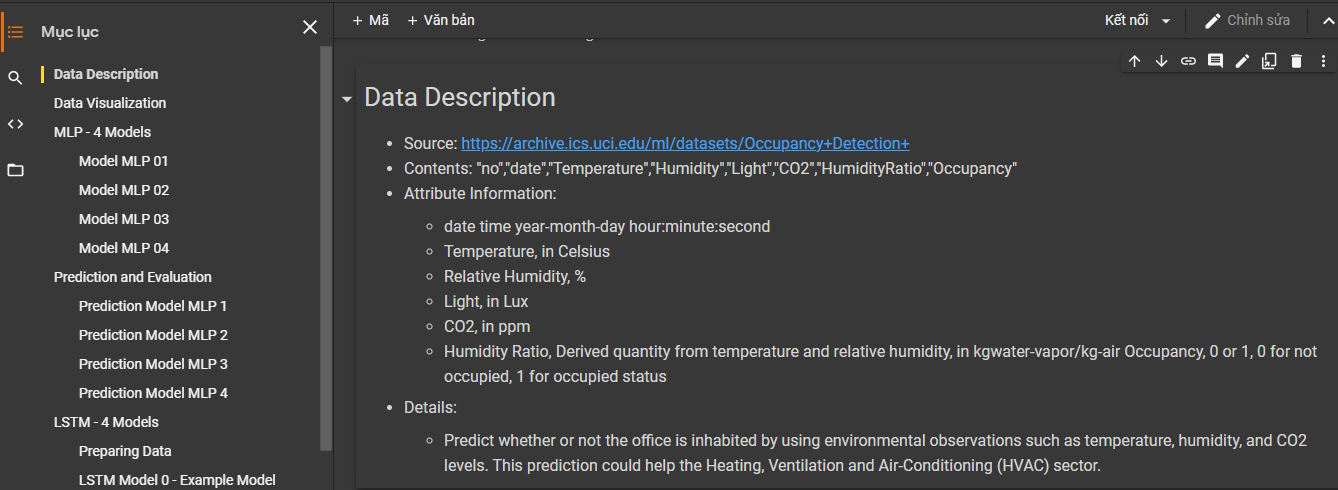Edit cell using the pencil icon
This screenshot has height=490, width=1338.
(x=1242, y=61)
